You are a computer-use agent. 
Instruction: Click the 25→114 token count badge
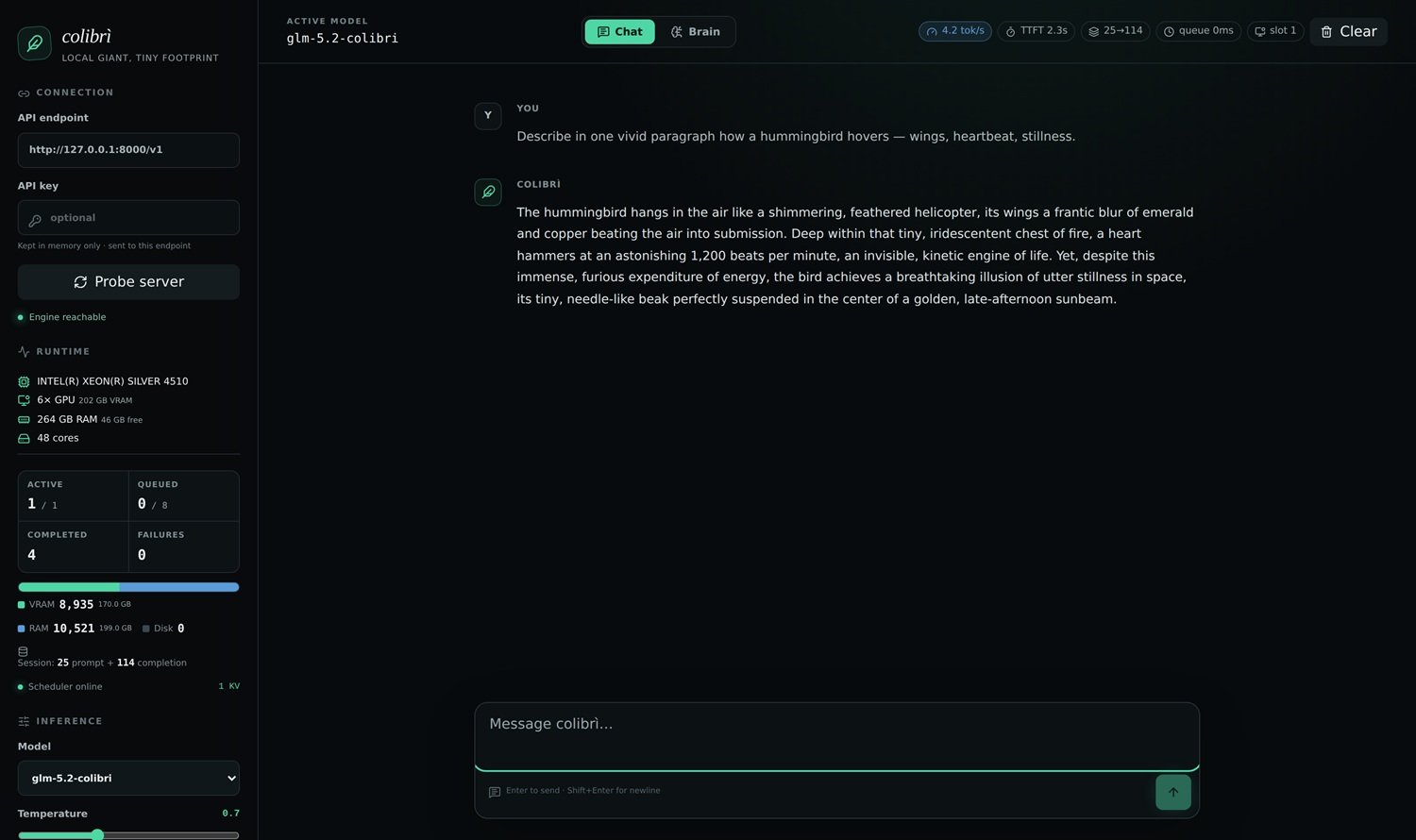pyautogui.click(x=1115, y=31)
